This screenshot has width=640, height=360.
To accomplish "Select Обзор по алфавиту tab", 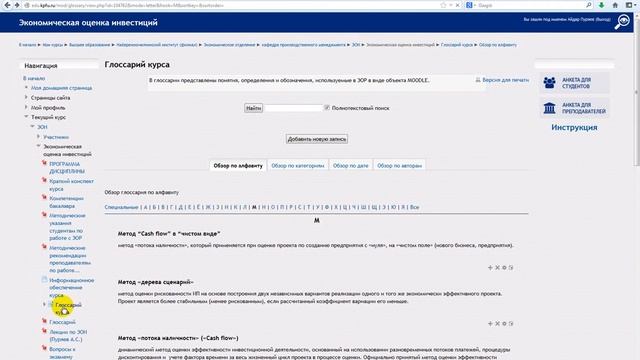I will (238, 166).
